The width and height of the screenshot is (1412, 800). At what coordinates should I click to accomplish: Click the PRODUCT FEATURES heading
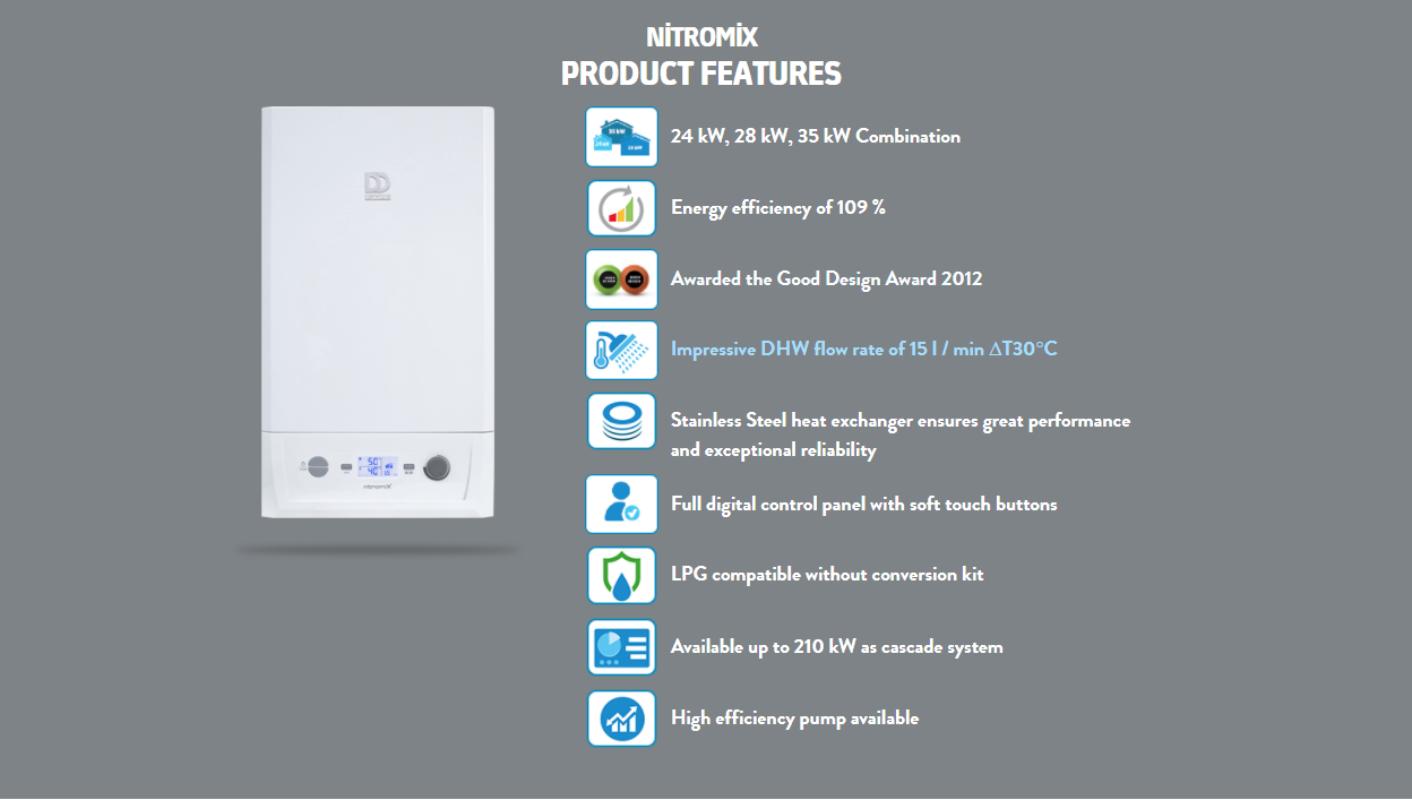click(701, 74)
